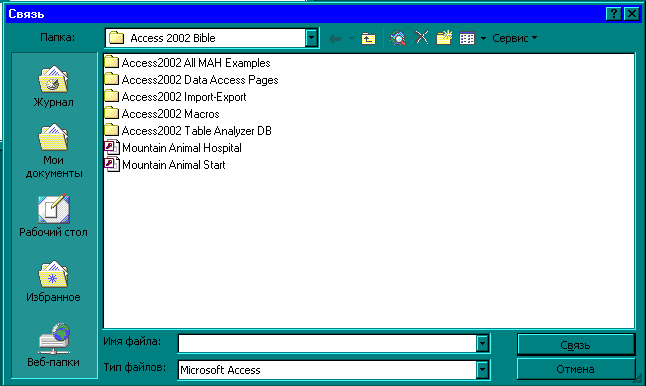Open the Сервис tools menu
This screenshot has height=386, width=646.
514,38
